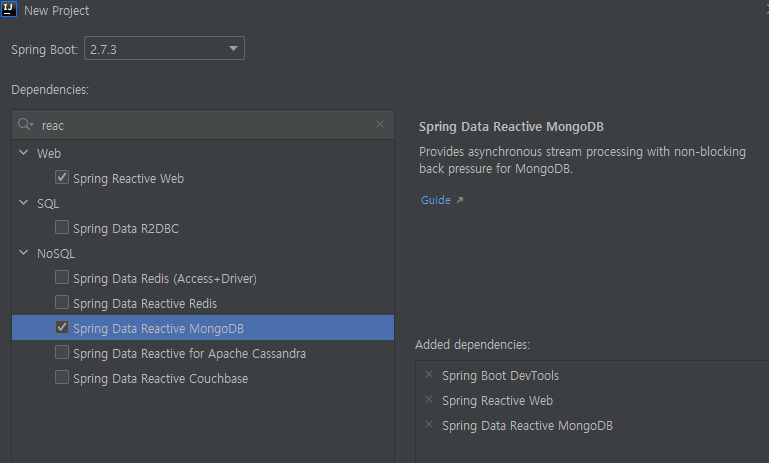This screenshot has width=769, height=463.
Task: Uncheck Spring Data Reactive MongoDB checkbox
Action: click(x=62, y=328)
